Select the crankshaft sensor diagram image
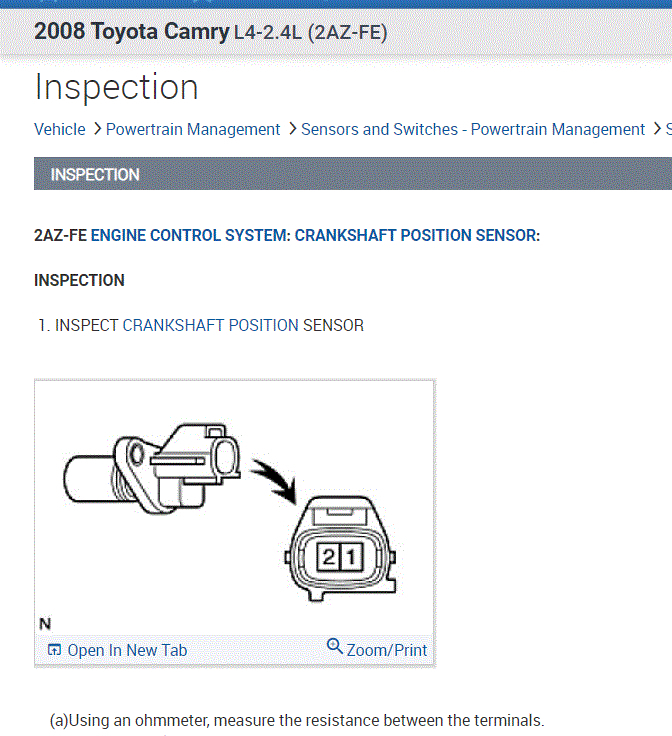Viewport: 672px width, 736px height. click(x=234, y=510)
